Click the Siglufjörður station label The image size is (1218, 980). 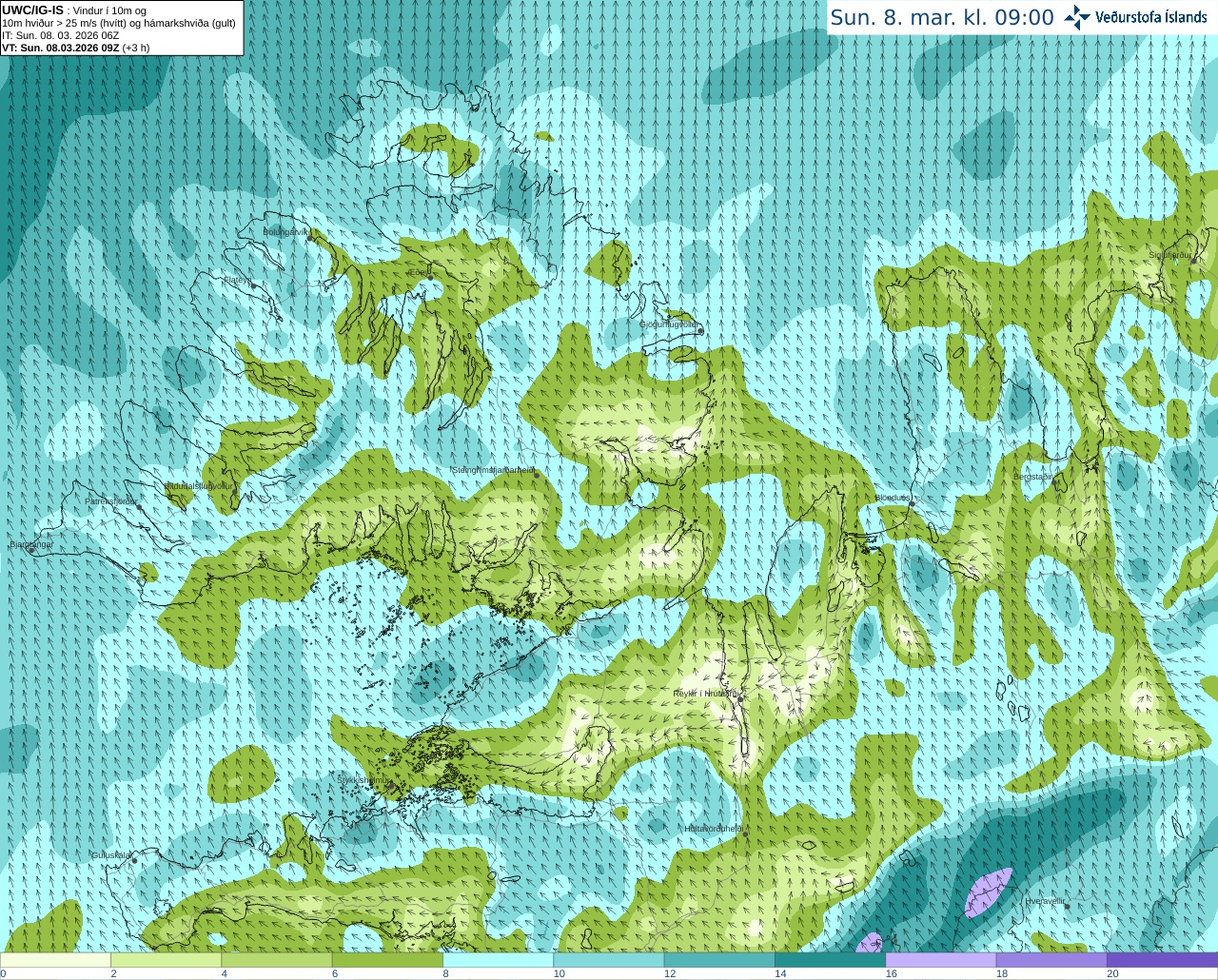coord(1170,255)
